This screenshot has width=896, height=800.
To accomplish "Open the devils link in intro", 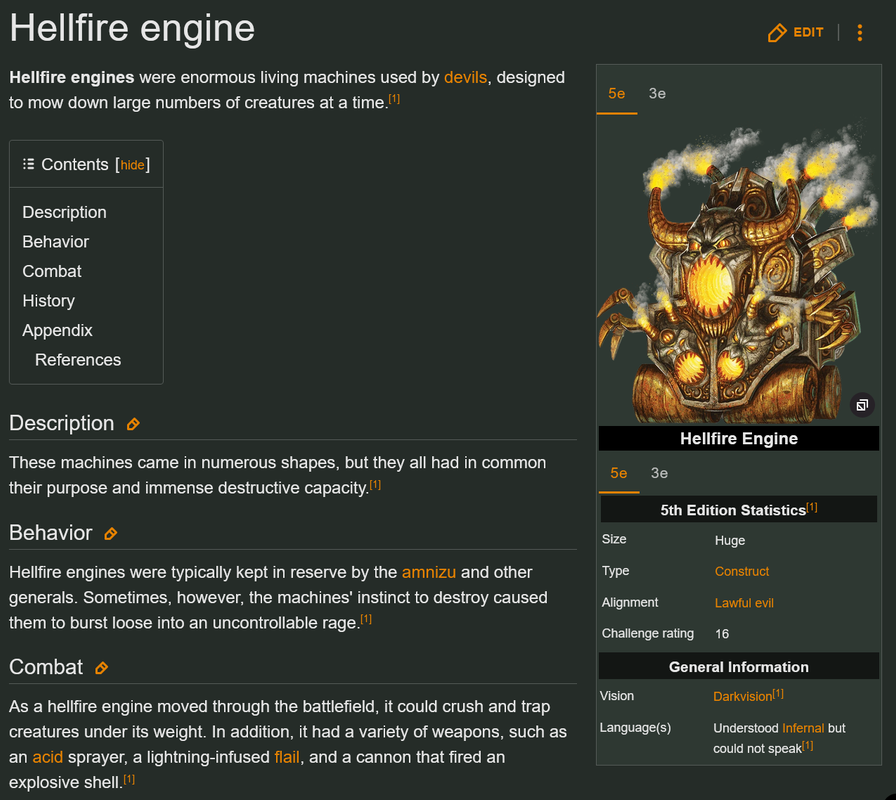I will [x=465, y=78].
